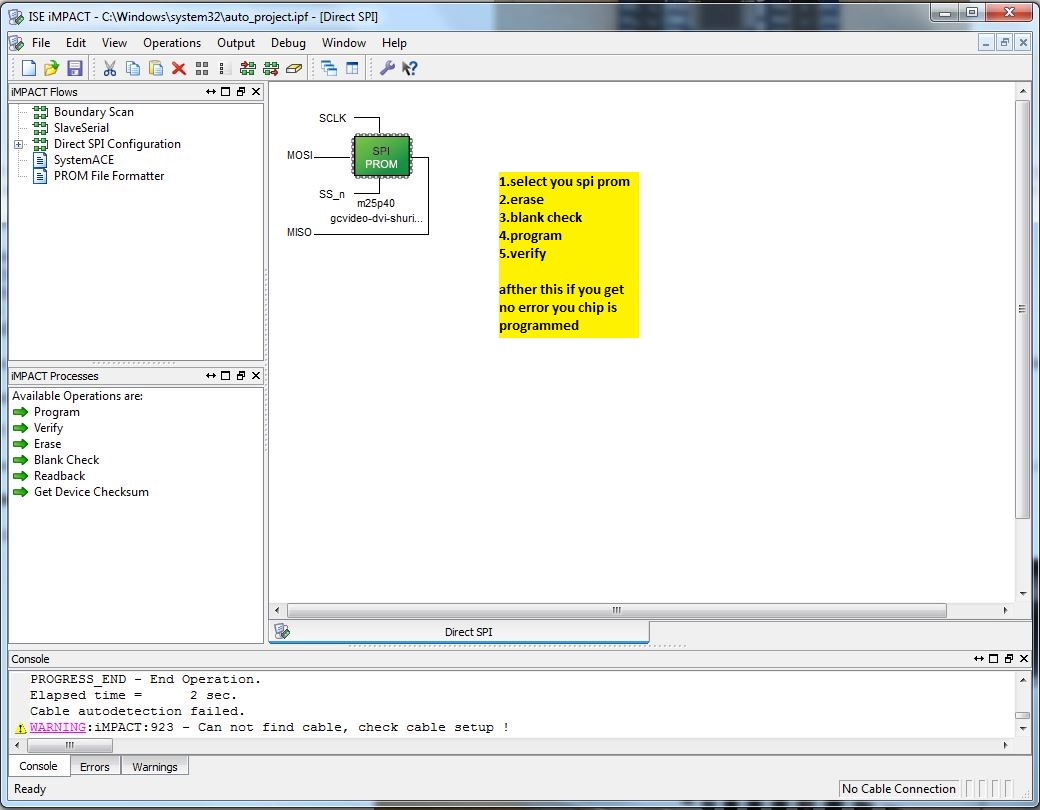
Task: Close the iMPACT Flows panel
Action: pos(256,92)
